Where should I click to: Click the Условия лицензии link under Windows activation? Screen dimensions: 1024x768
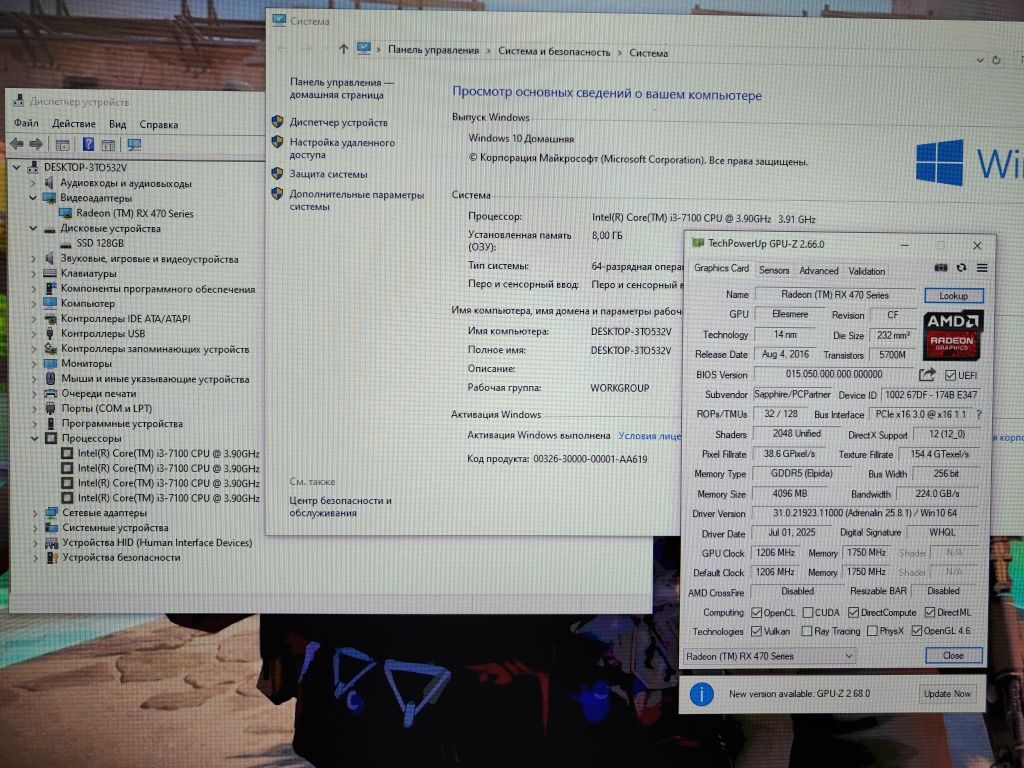pos(650,436)
